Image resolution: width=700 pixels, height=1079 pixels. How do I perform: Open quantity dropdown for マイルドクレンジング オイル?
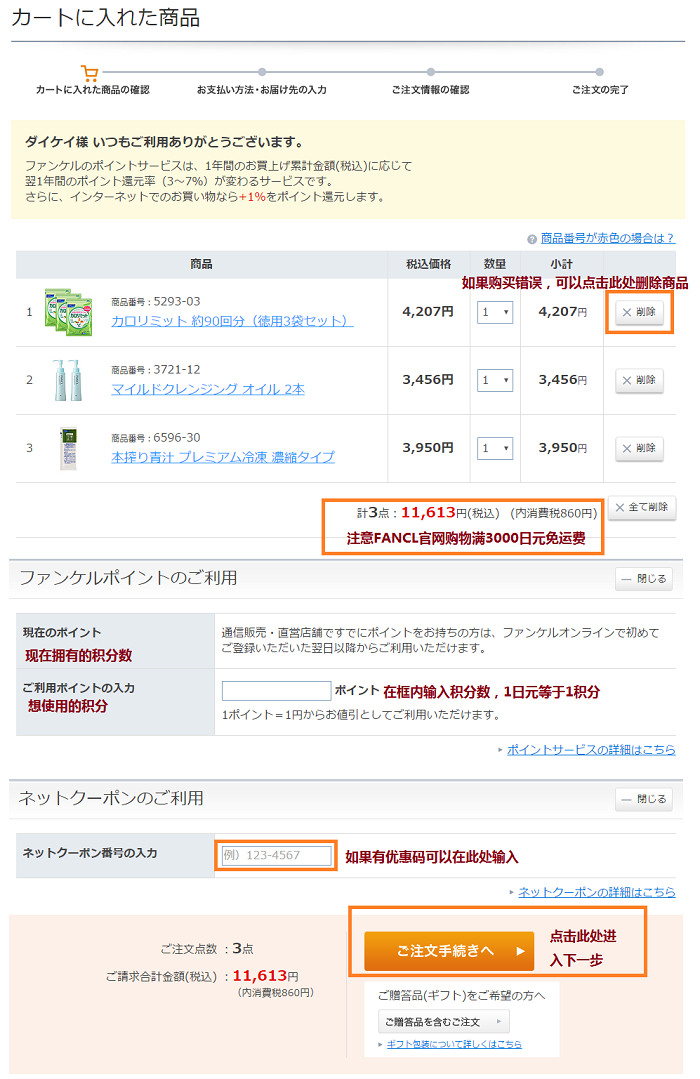[x=494, y=380]
